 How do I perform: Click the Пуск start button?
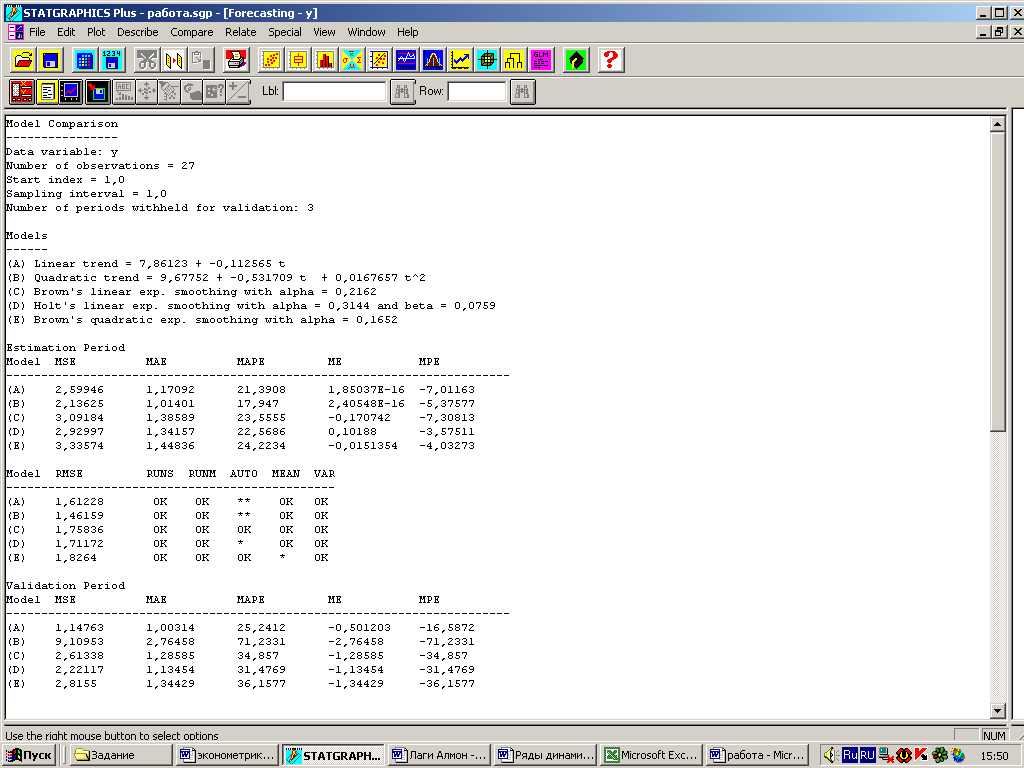(x=29, y=755)
